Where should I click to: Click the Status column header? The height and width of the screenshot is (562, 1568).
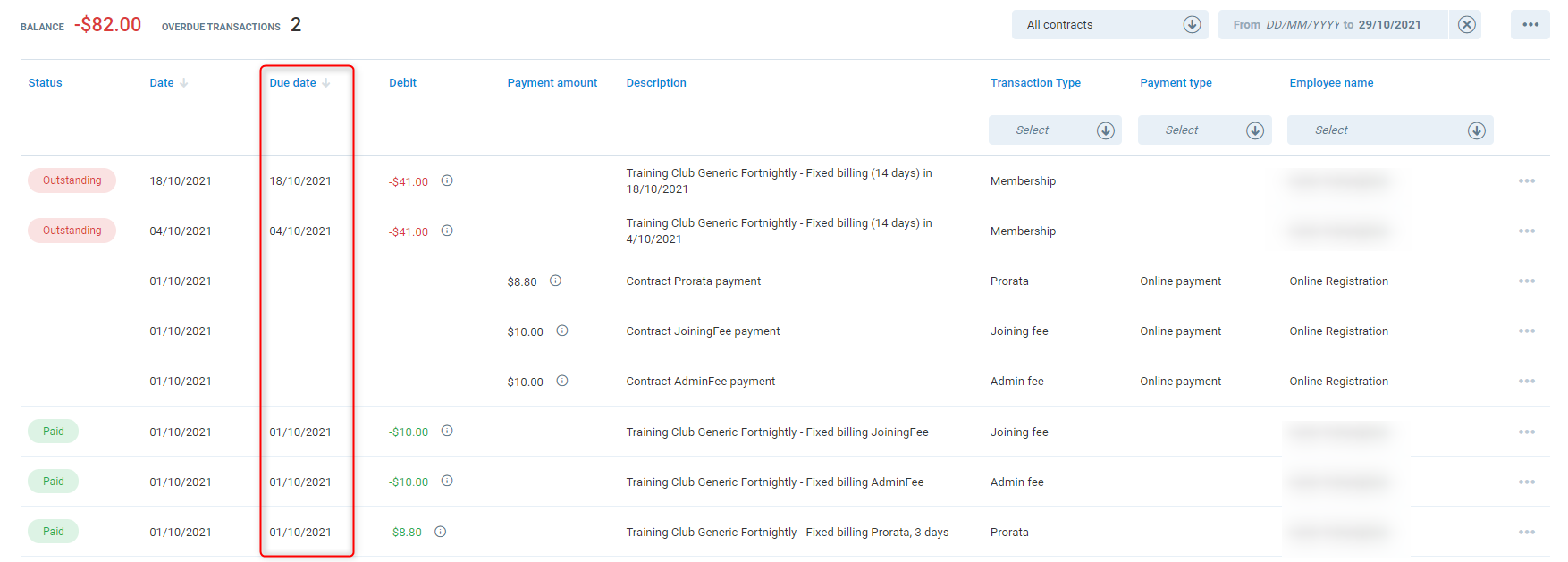45,83
